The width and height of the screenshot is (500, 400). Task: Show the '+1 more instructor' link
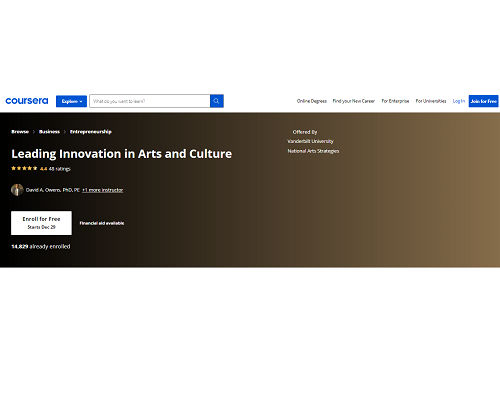coord(103,190)
